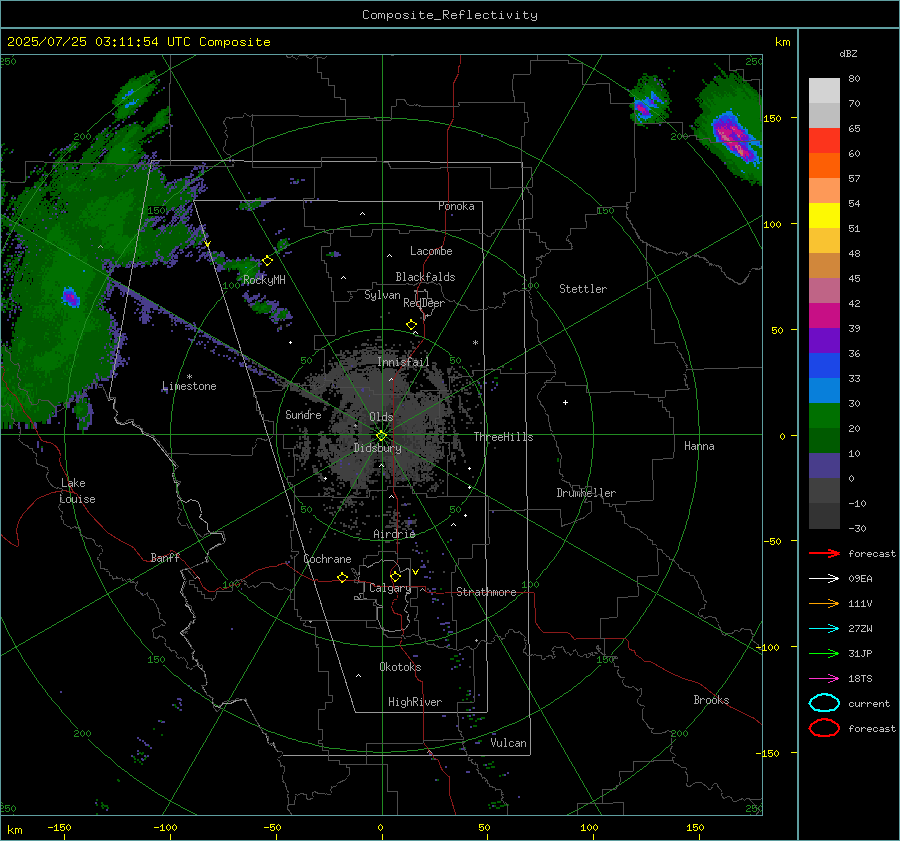The height and width of the screenshot is (841, 900).
Task: Click the Innisfail city label
Action: [404, 362]
